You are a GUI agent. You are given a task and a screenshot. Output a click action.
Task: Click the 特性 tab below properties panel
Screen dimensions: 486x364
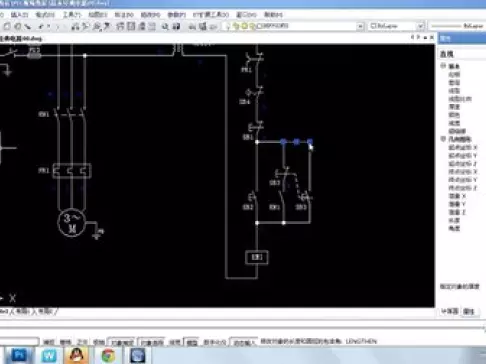(469, 312)
